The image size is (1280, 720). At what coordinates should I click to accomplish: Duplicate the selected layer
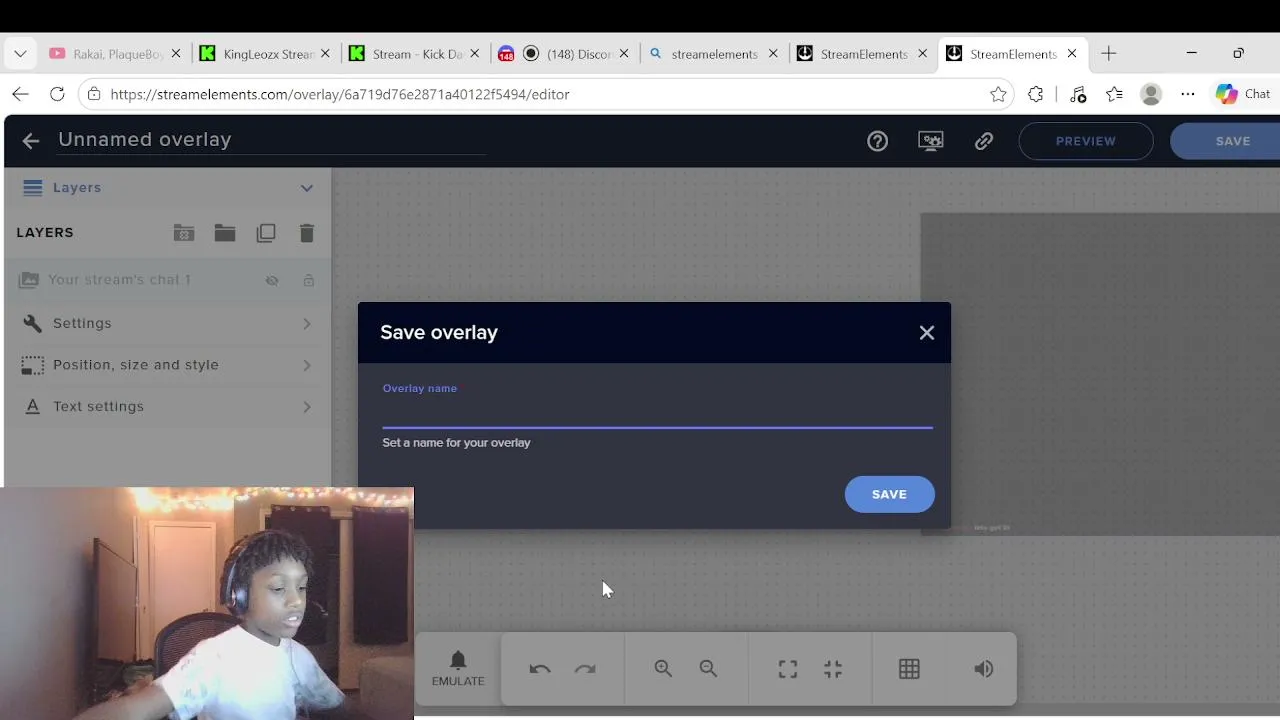tap(266, 233)
